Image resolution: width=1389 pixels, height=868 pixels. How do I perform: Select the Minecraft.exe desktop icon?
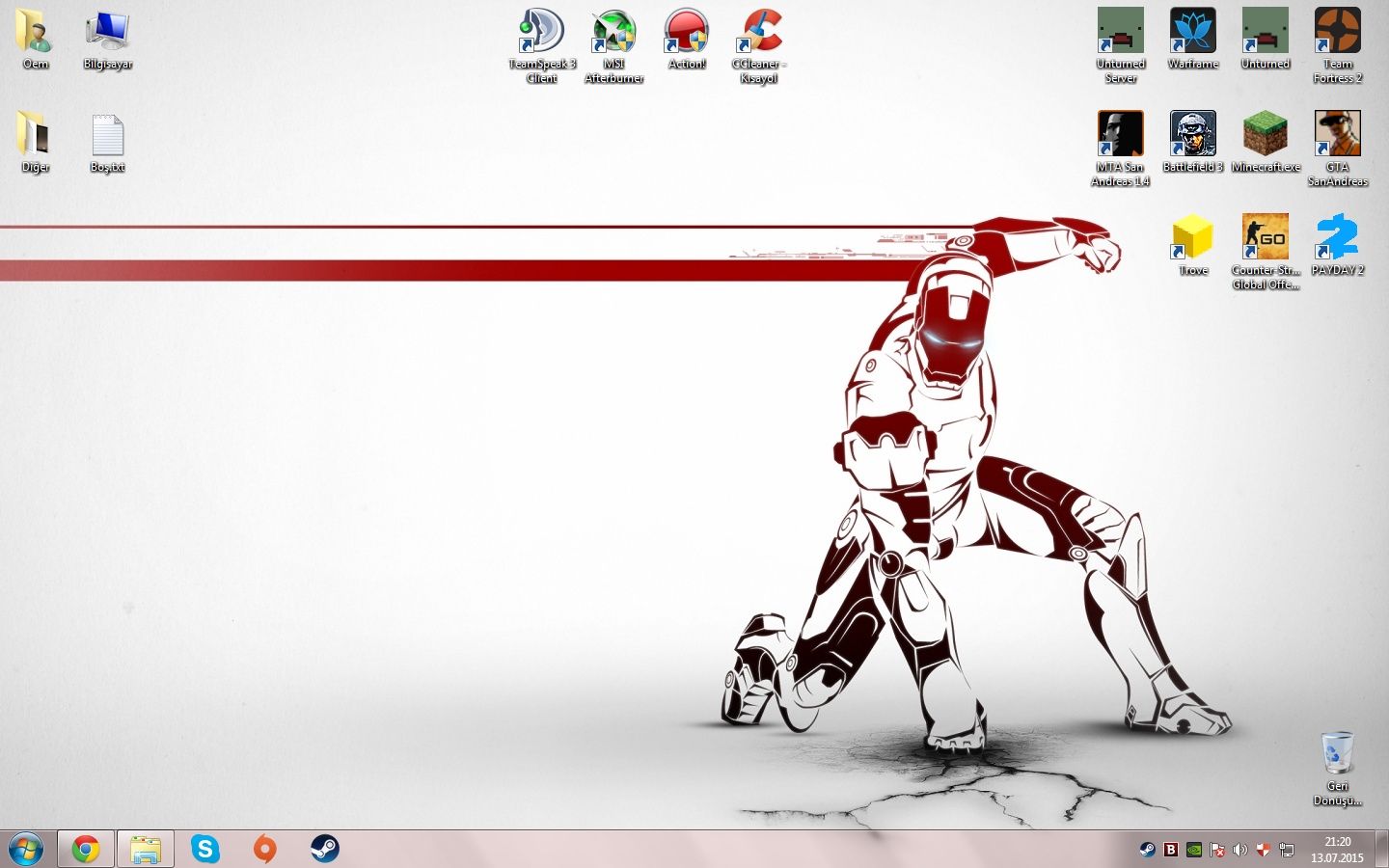tap(1266, 142)
